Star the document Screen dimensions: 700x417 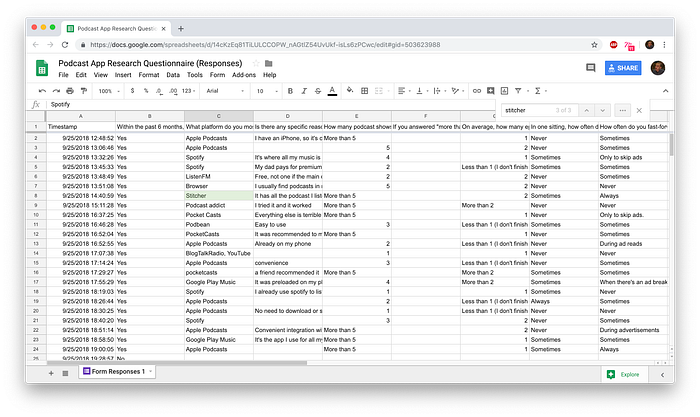[x=256, y=63]
